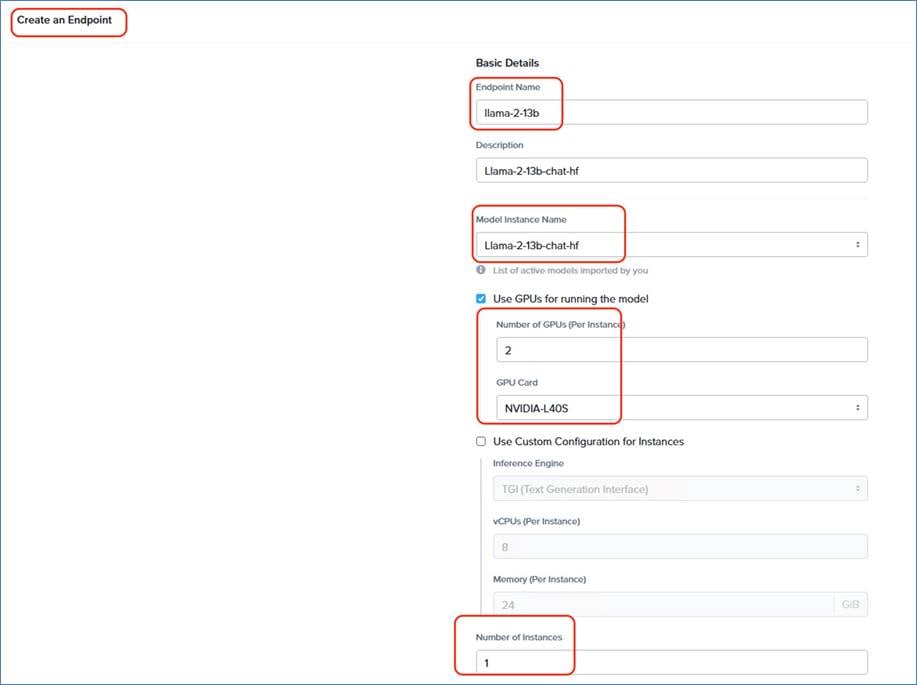Click the Description label
The image size is (917, 685).
coord(499,145)
